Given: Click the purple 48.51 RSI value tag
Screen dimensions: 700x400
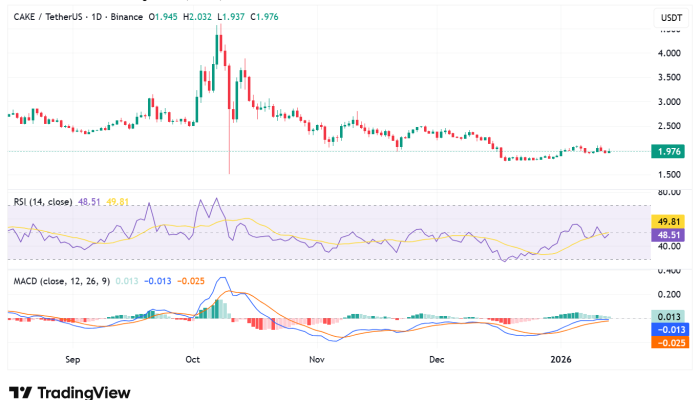Looking at the screenshot, I should (x=665, y=234).
